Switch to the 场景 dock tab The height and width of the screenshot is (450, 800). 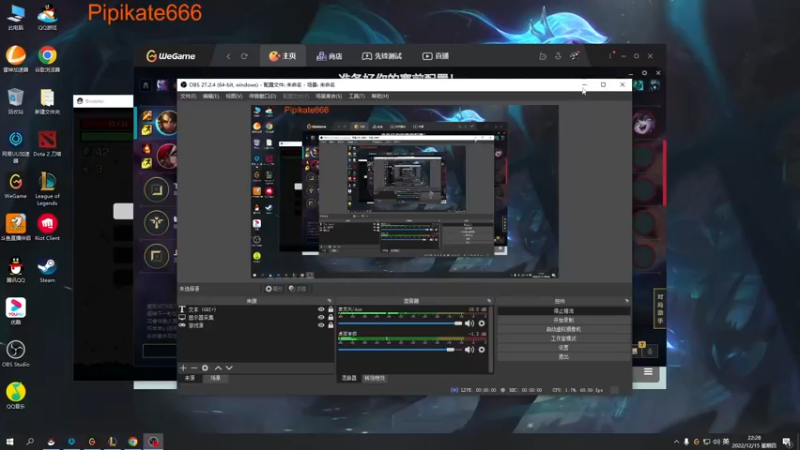click(215, 378)
